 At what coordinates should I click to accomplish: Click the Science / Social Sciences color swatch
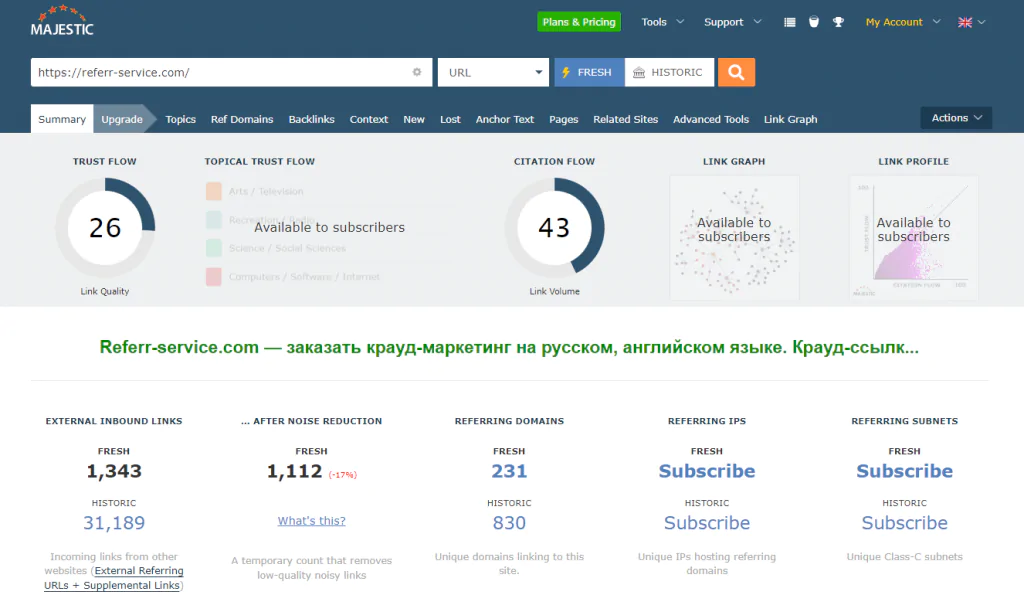[x=214, y=248]
